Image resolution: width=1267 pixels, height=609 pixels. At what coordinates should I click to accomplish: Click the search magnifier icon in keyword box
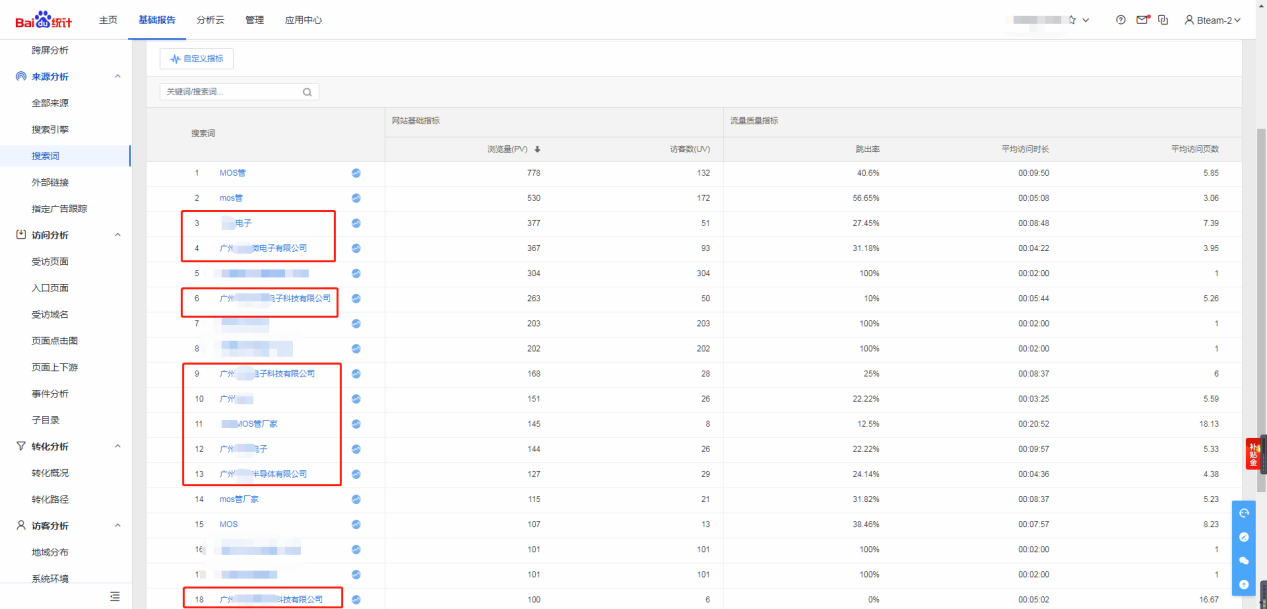pyautogui.click(x=307, y=92)
